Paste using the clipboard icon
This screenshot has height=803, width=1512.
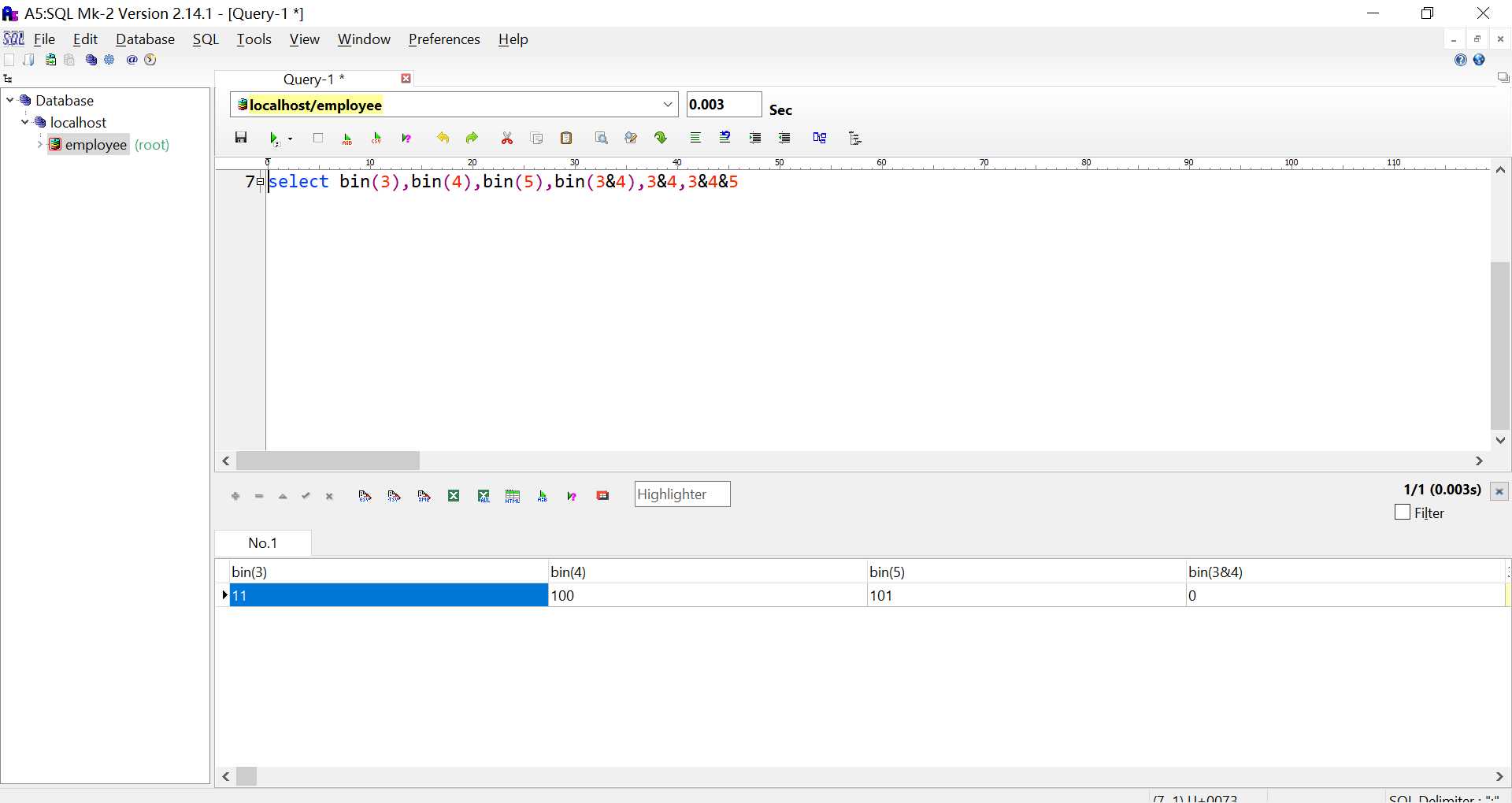[x=566, y=138]
